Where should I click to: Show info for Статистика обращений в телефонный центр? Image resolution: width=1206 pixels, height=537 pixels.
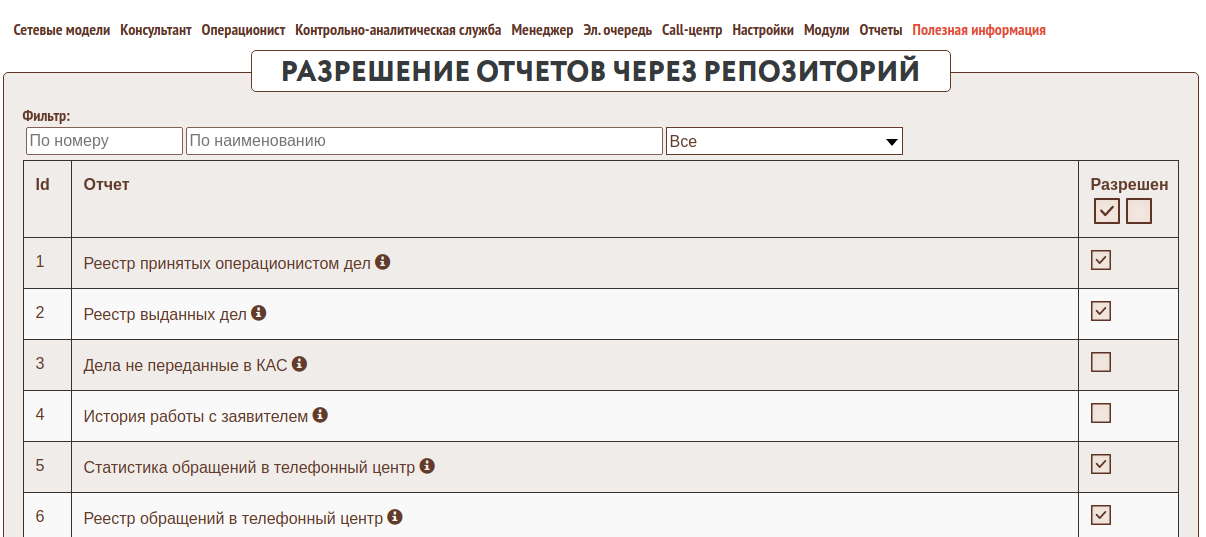(427, 466)
